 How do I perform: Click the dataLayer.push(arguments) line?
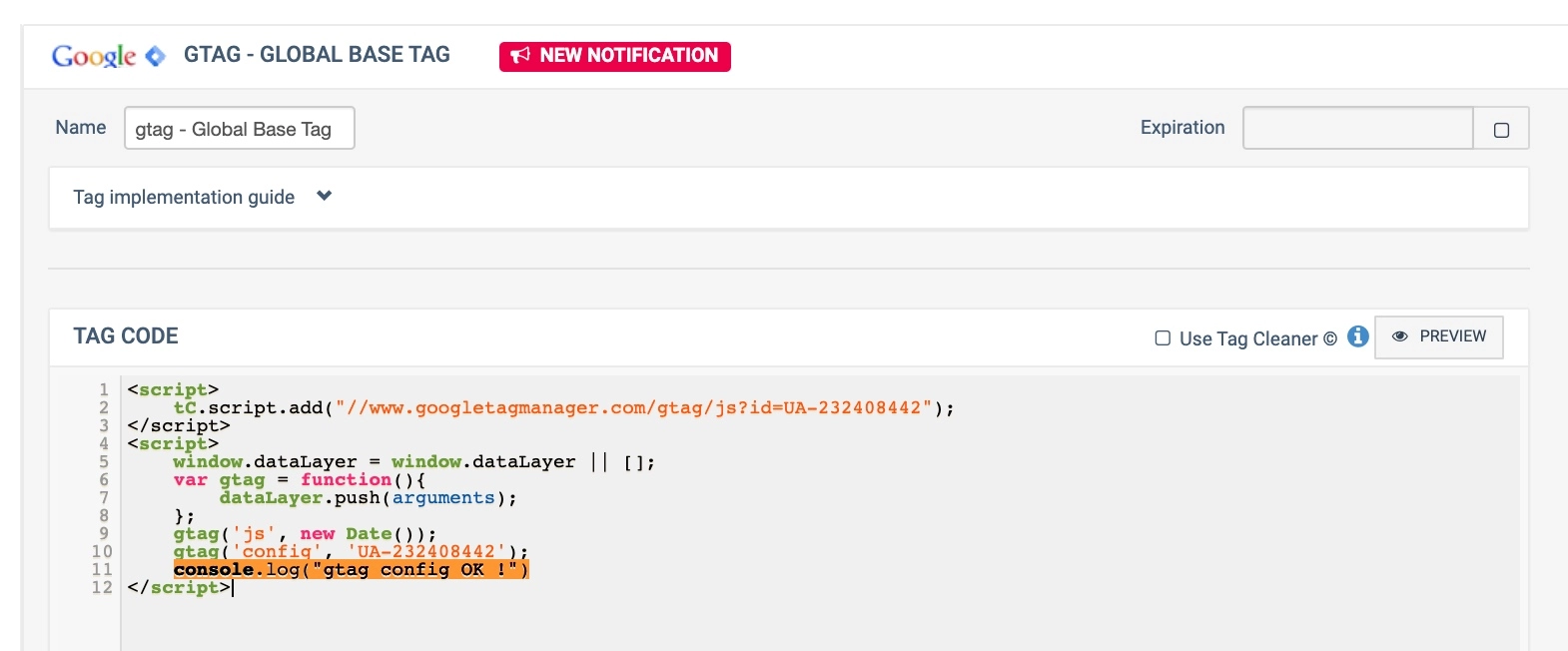click(368, 498)
